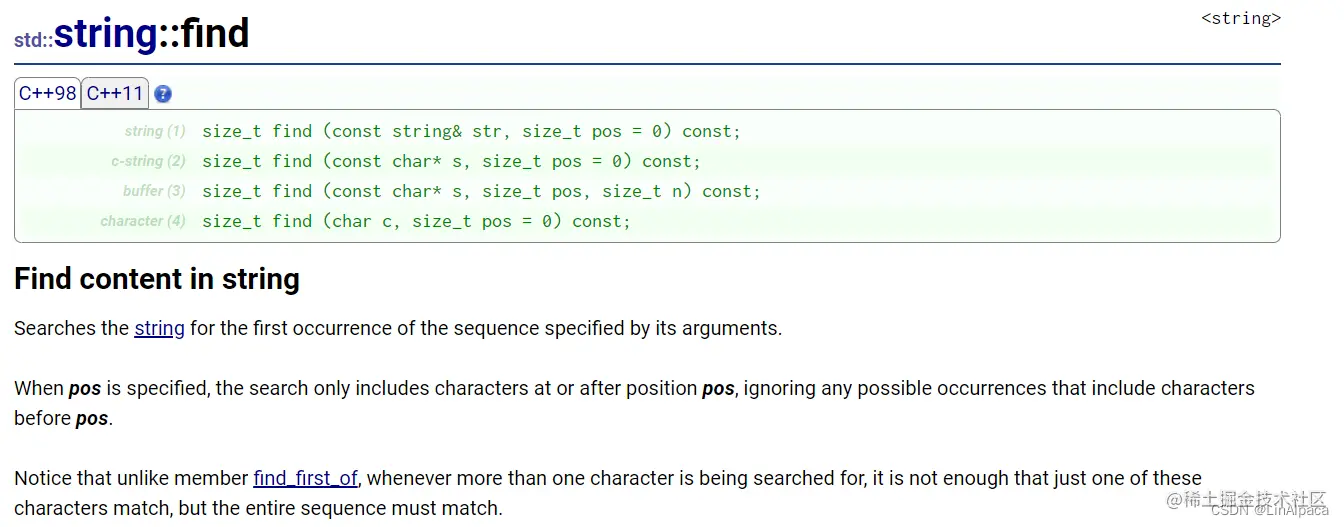
Task: Switch to the C++11 tab
Action: [115, 94]
